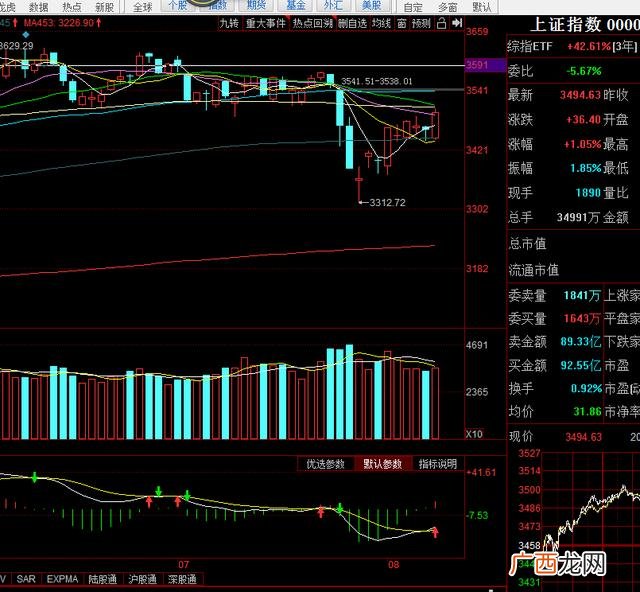This screenshot has height=592, width=640.
Task: Switch to 深股通 tab
Action: coord(182,579)
